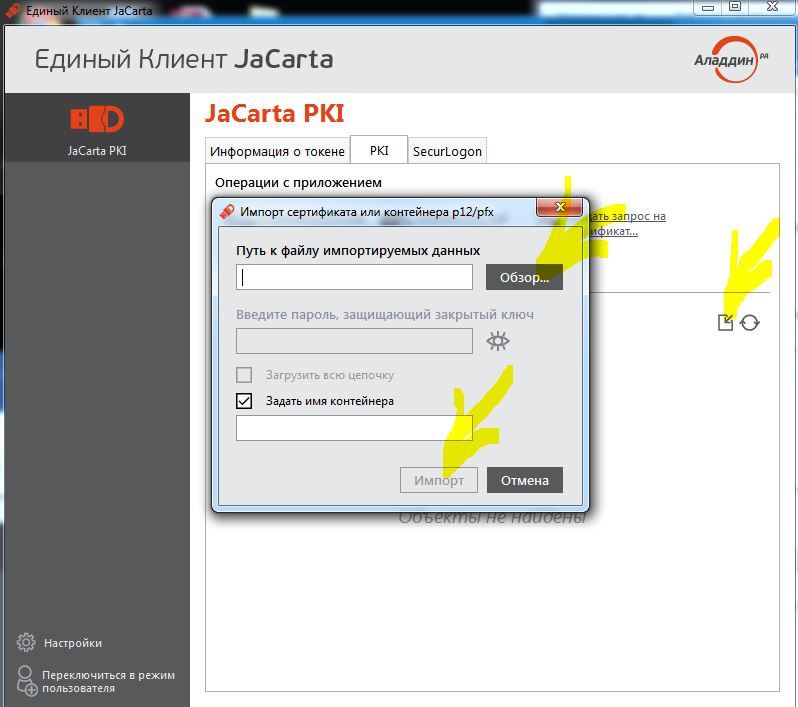Focus the container name field
Screen dimensions: 798x707
coord(354,428)
